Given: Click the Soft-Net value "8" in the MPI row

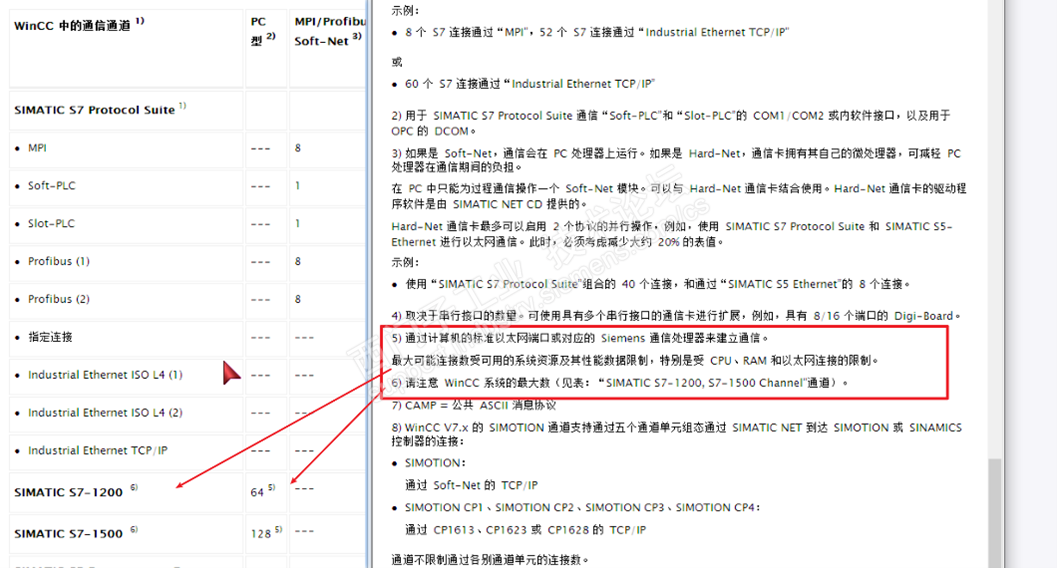Looking at the screenshot, I should tap(298, 148).
